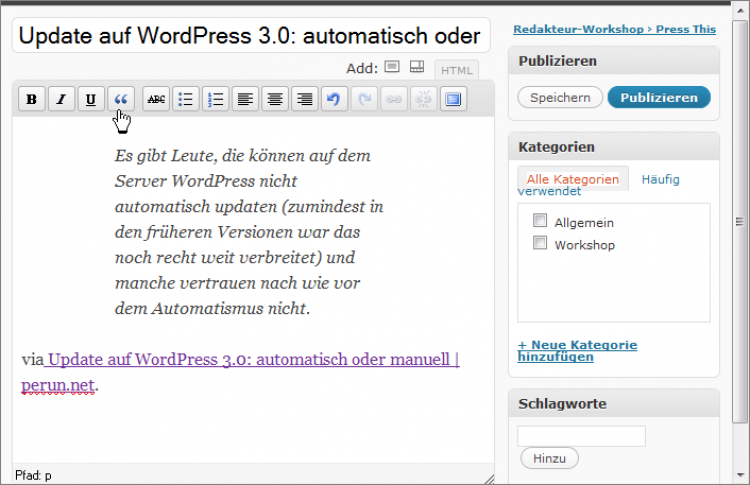The height and width of the screenshot is (485, 750).
Task: Center align the text
Action: (x=274, y=99)
